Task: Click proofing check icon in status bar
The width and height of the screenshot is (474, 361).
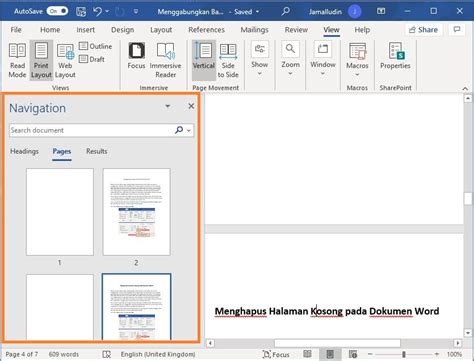Action: (x=106, y=354)
